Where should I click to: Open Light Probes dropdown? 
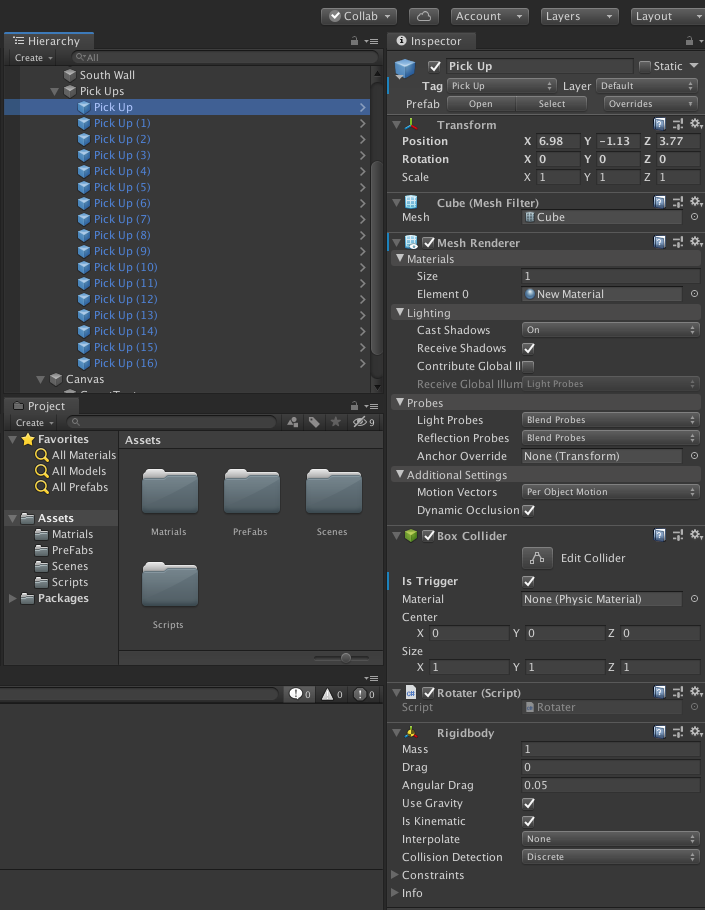point(610,420)
